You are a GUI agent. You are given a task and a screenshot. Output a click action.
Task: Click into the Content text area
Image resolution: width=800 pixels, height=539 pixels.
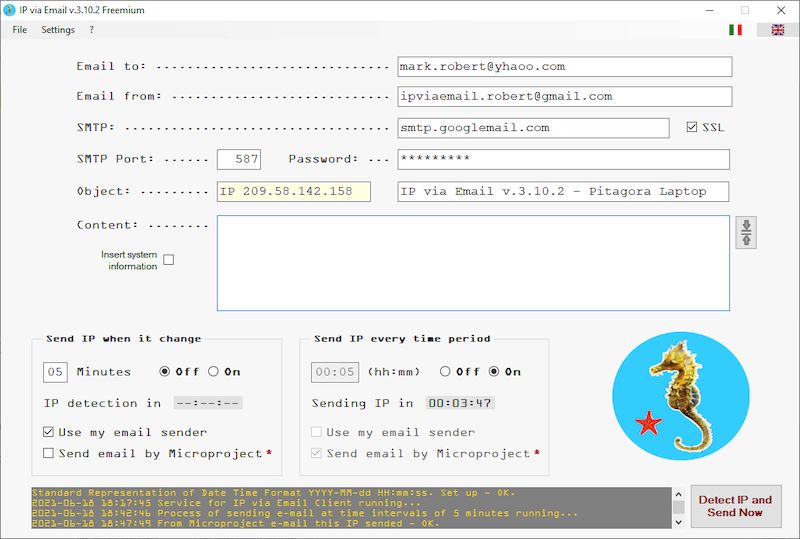point(473,263)
